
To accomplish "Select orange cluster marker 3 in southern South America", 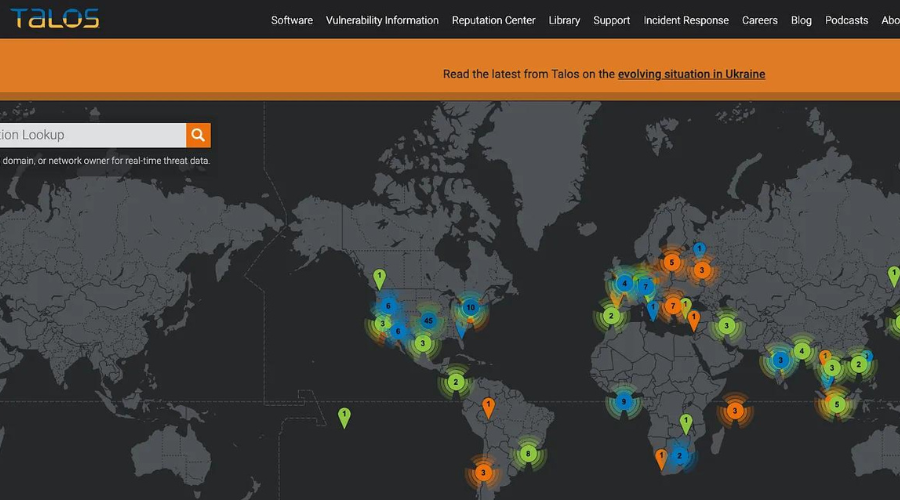I will [x=483, y=473].
